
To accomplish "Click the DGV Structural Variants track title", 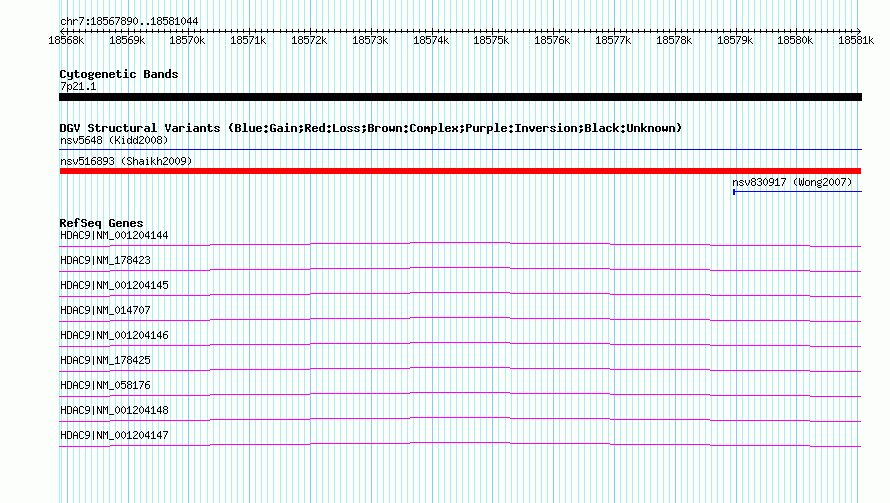I will pyautogui.click(x=371, y=128).
